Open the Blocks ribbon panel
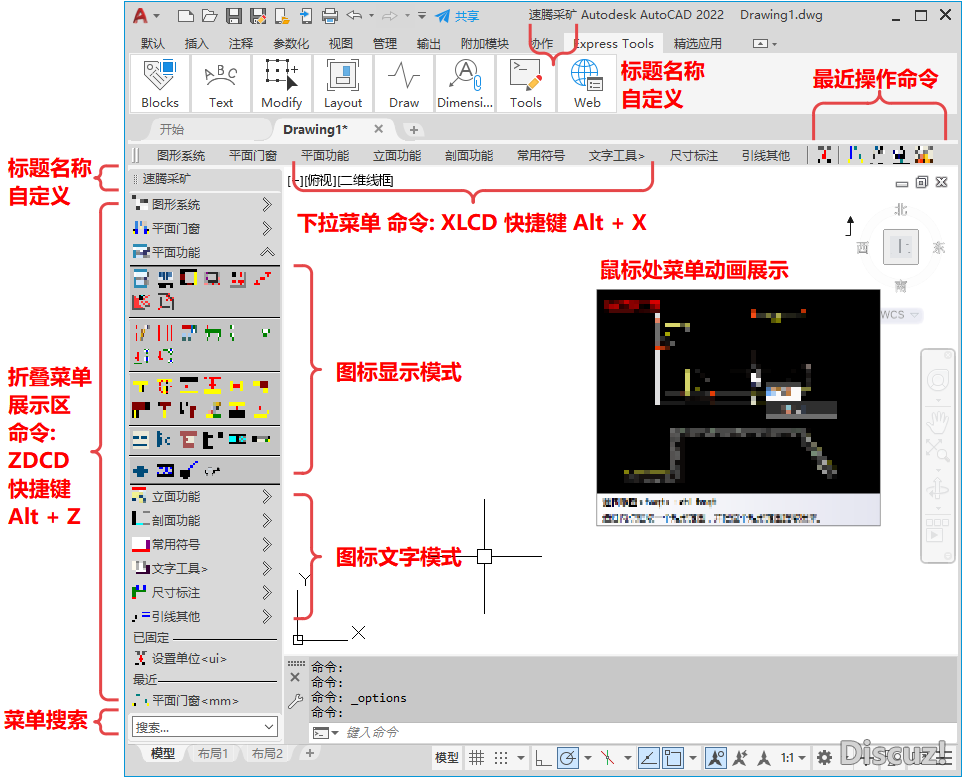Screen dimensions: 963x777 click(x=160, y=84)
